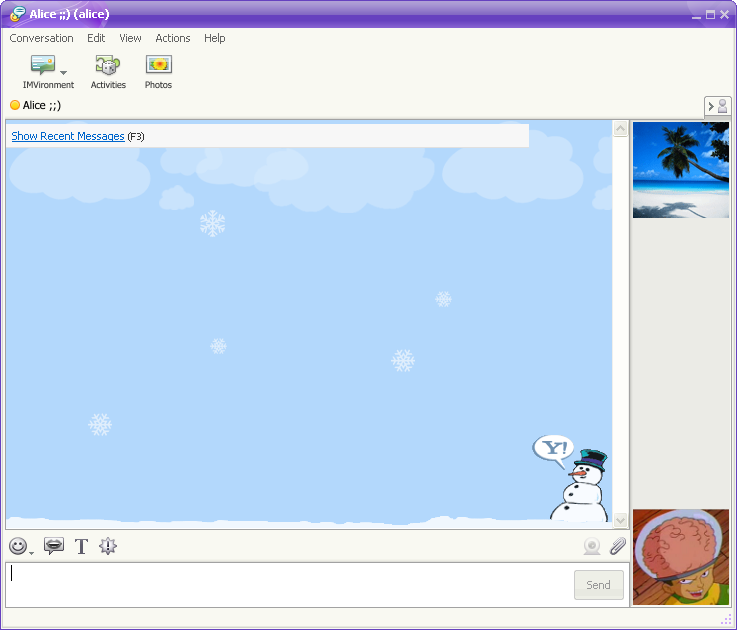The image size is (737, 630).
Task: Open the View menu
Action: 130,38
